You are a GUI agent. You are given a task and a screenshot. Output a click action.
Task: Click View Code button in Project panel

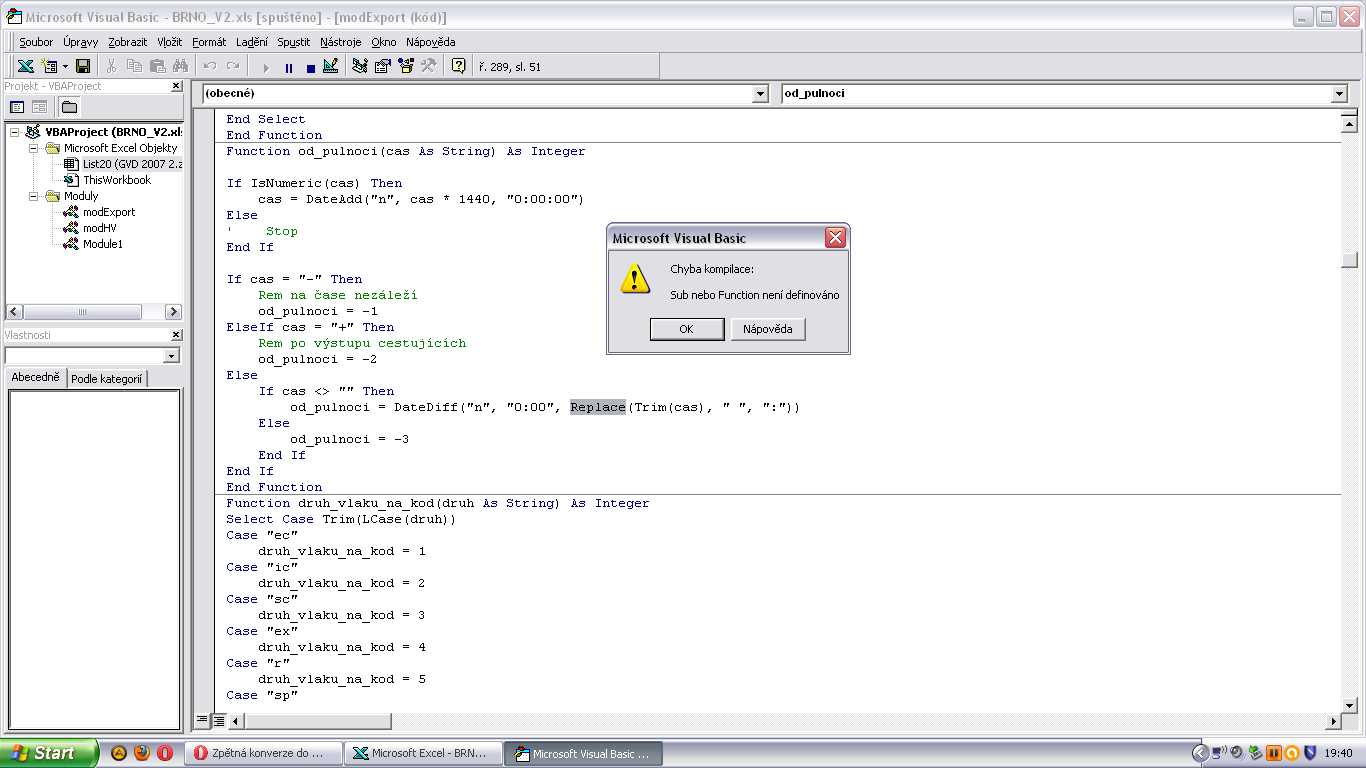point(17,107)
